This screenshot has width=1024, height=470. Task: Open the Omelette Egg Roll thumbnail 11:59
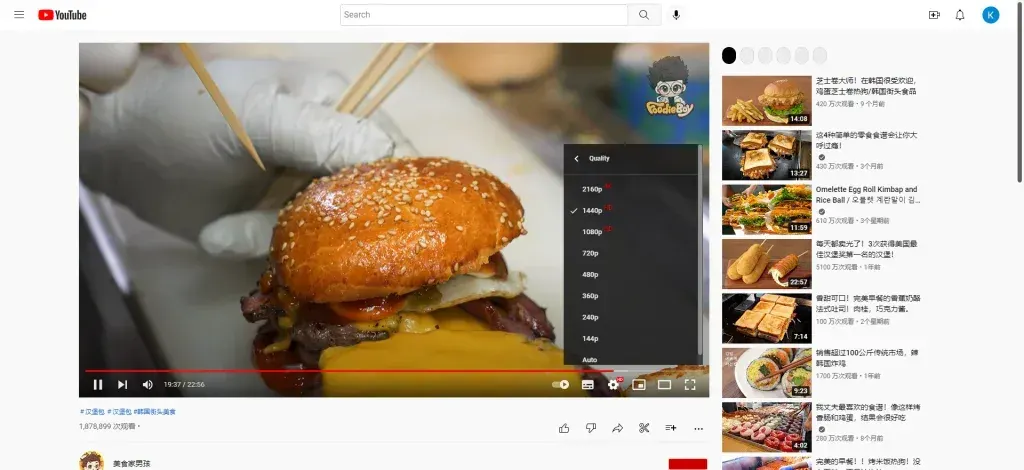point(767,210)
